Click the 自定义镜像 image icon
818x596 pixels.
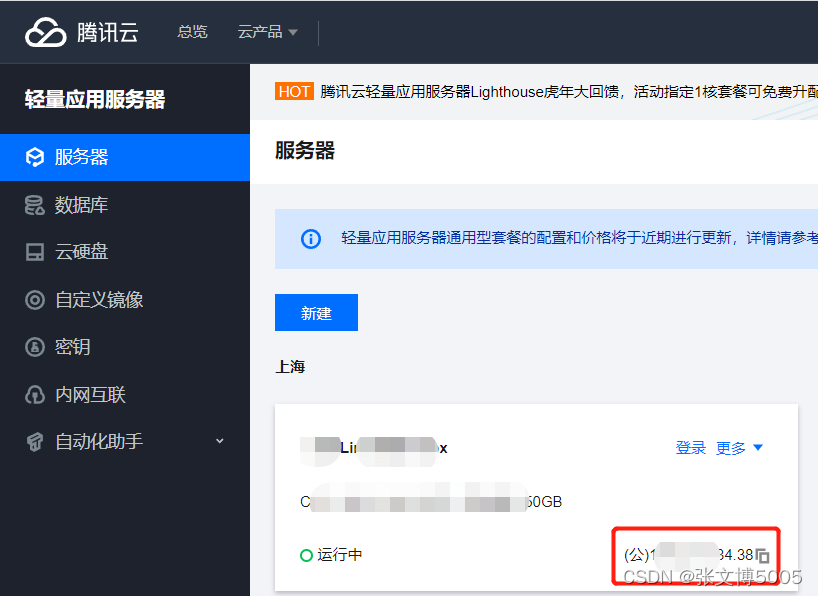35,300
